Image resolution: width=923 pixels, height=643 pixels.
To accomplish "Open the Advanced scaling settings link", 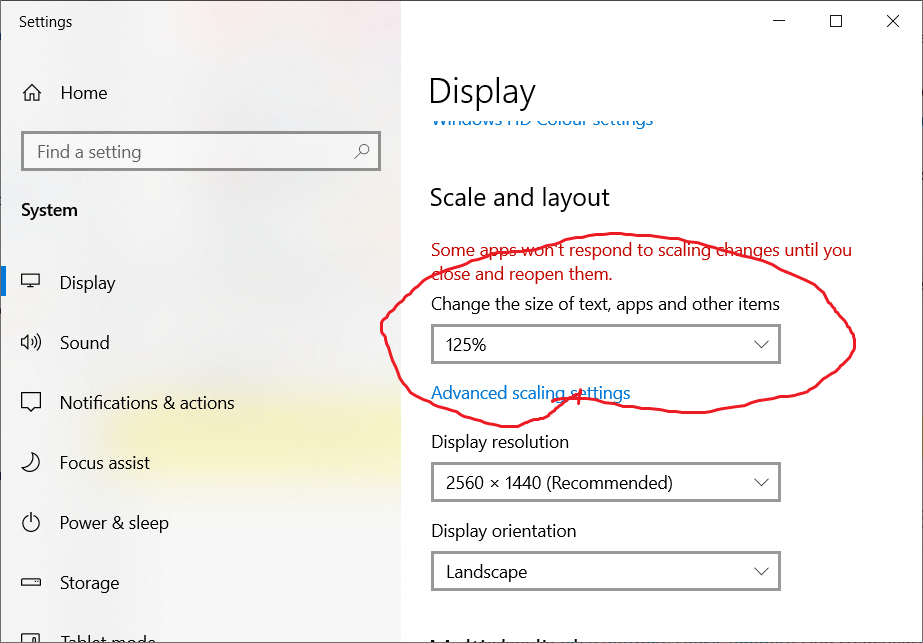I will [x=530, y=393].
